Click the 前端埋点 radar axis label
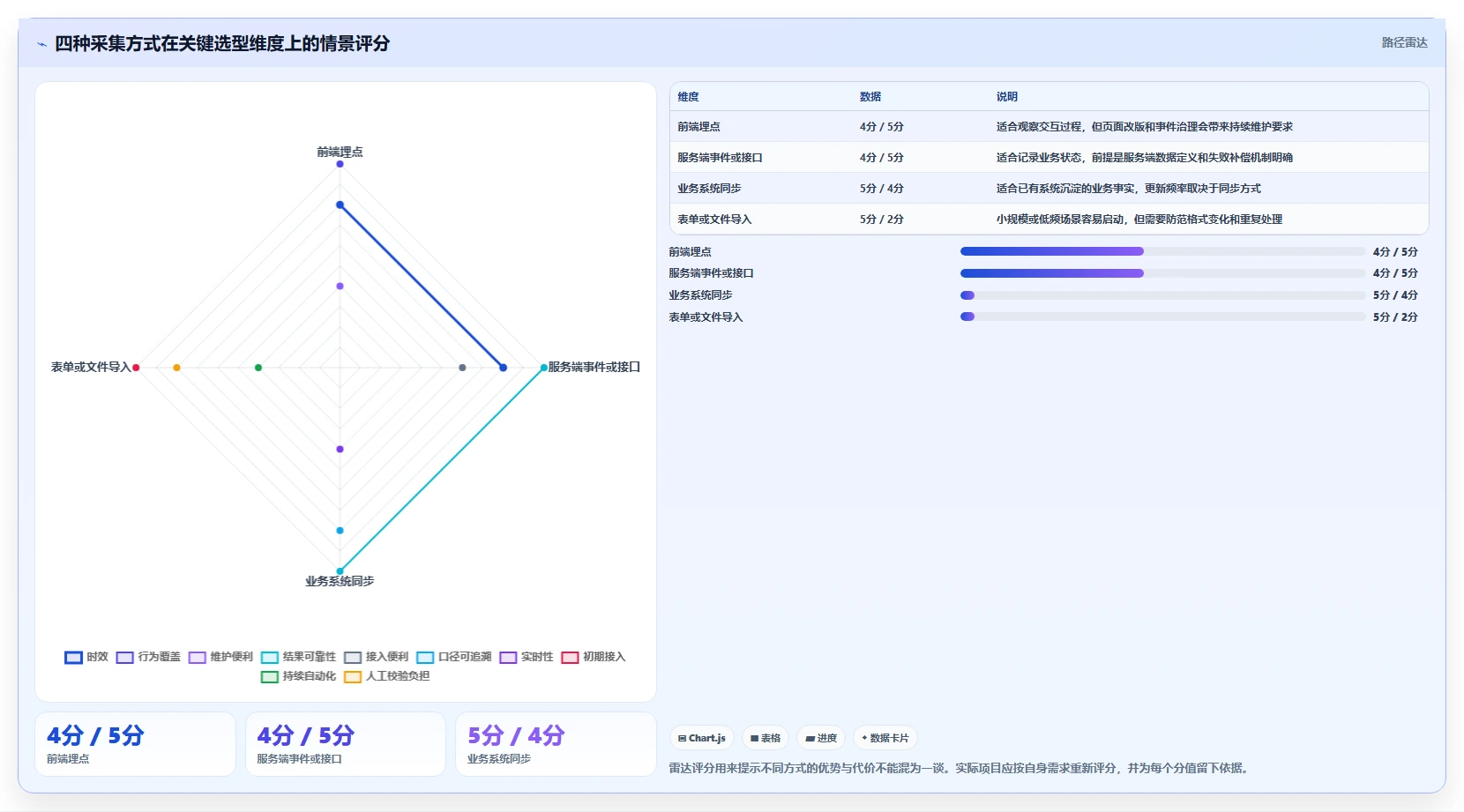The image size is (1464, 812). coord(340,152)
